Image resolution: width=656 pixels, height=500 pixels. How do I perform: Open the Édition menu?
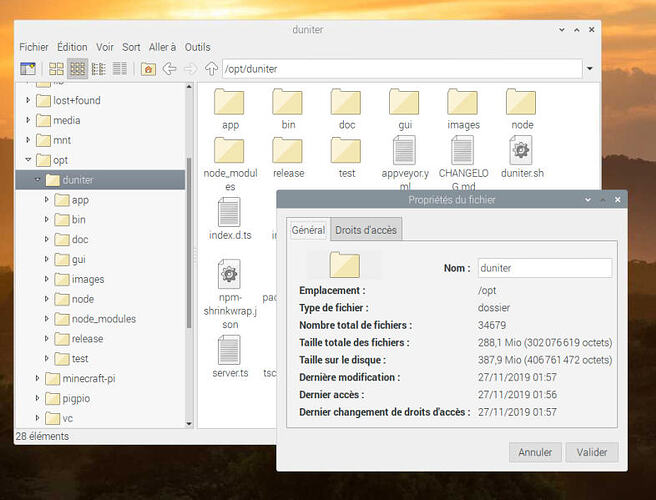tap(72, 47)
